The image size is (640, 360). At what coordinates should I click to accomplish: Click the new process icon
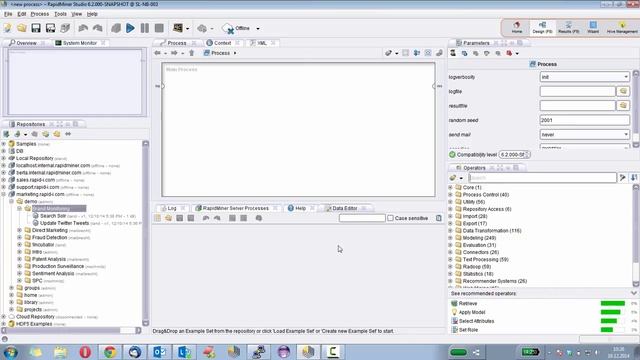[x=8, y=28]
